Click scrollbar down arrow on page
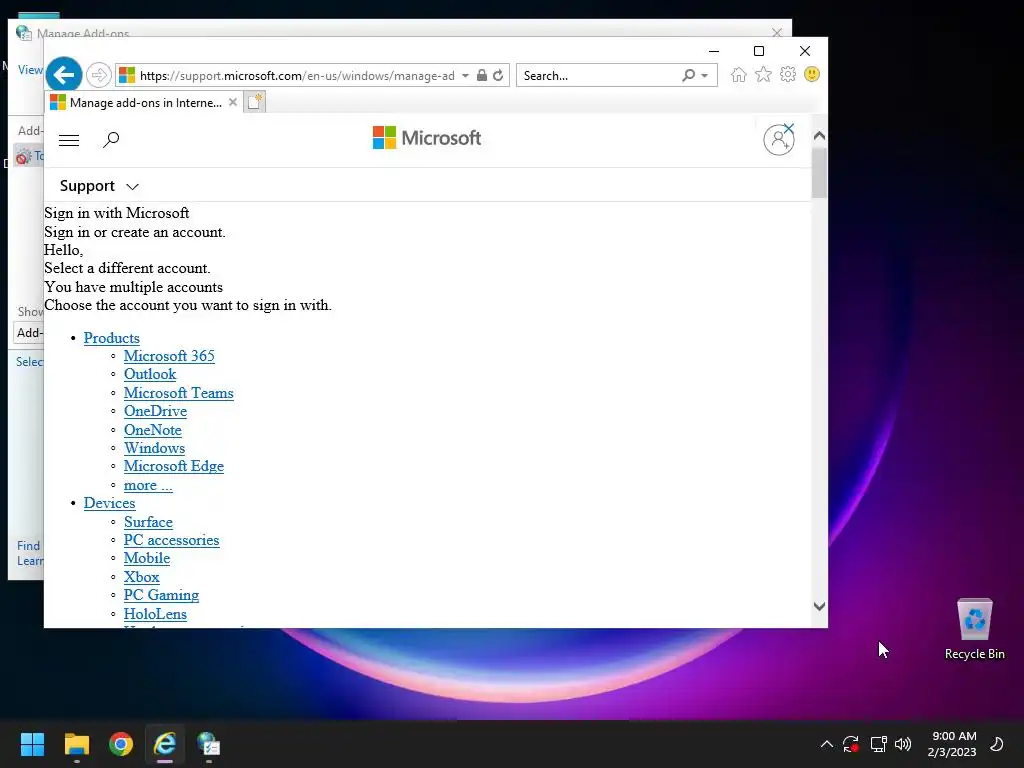This screenshot has height=768, width=1024. 820,607
